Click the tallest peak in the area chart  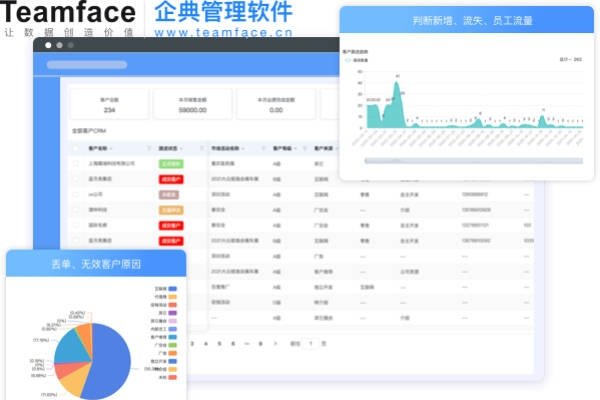point(397,82)
